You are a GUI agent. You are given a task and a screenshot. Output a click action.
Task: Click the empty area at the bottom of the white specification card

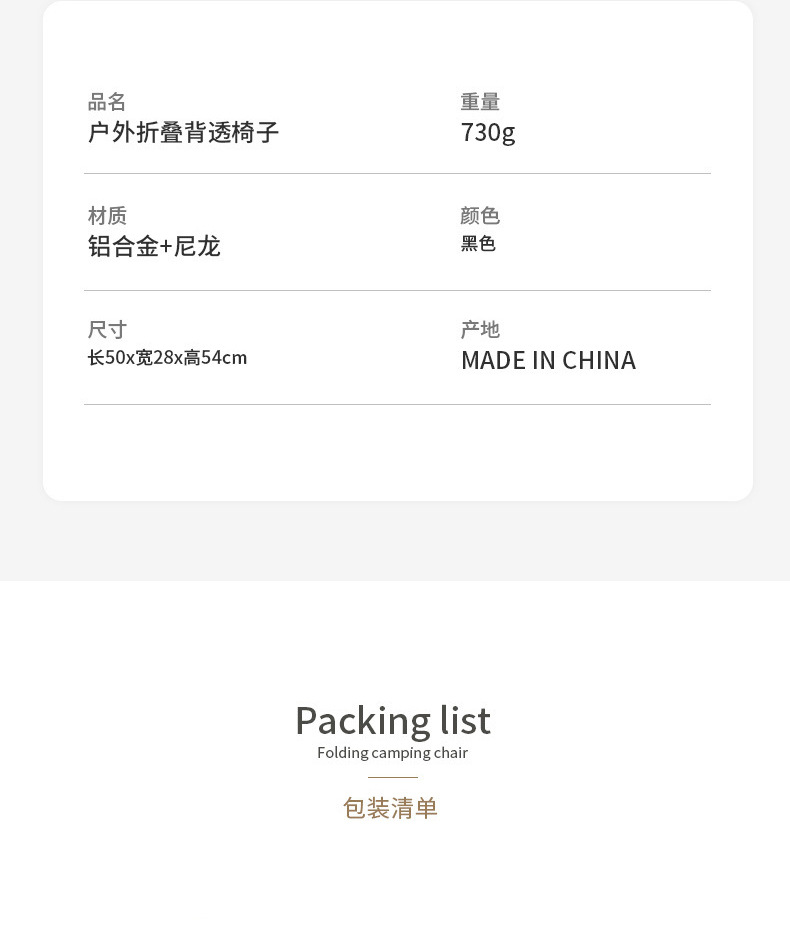pos(397,455)
